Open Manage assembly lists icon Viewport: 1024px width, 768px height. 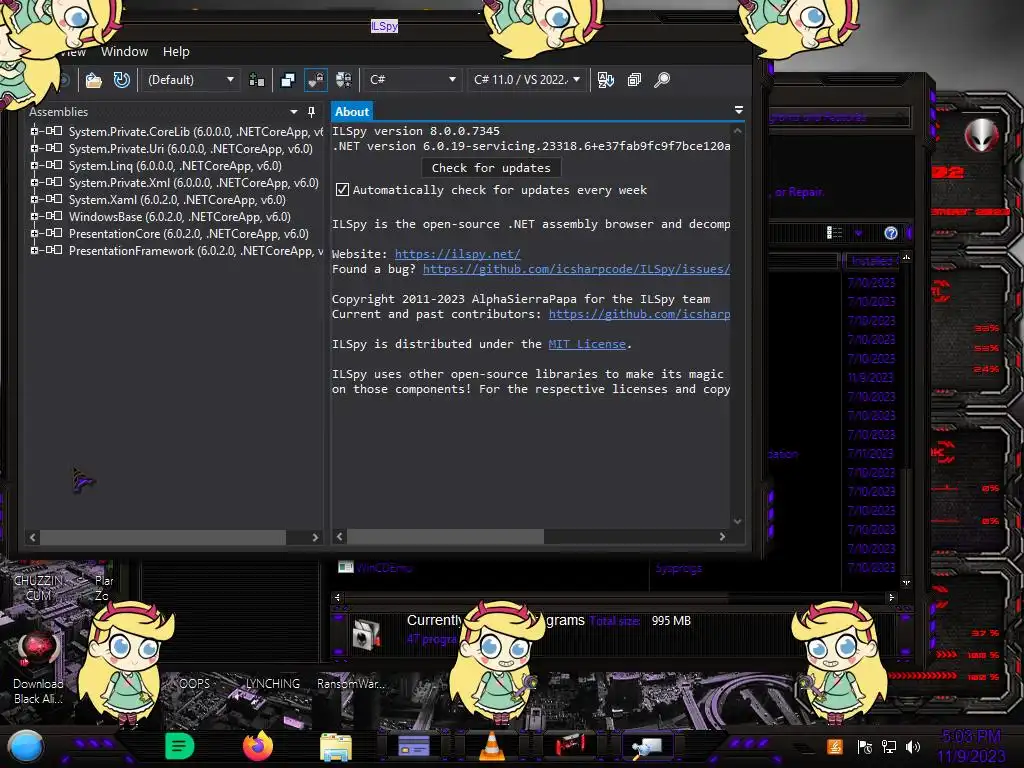(x=257, y=80)
